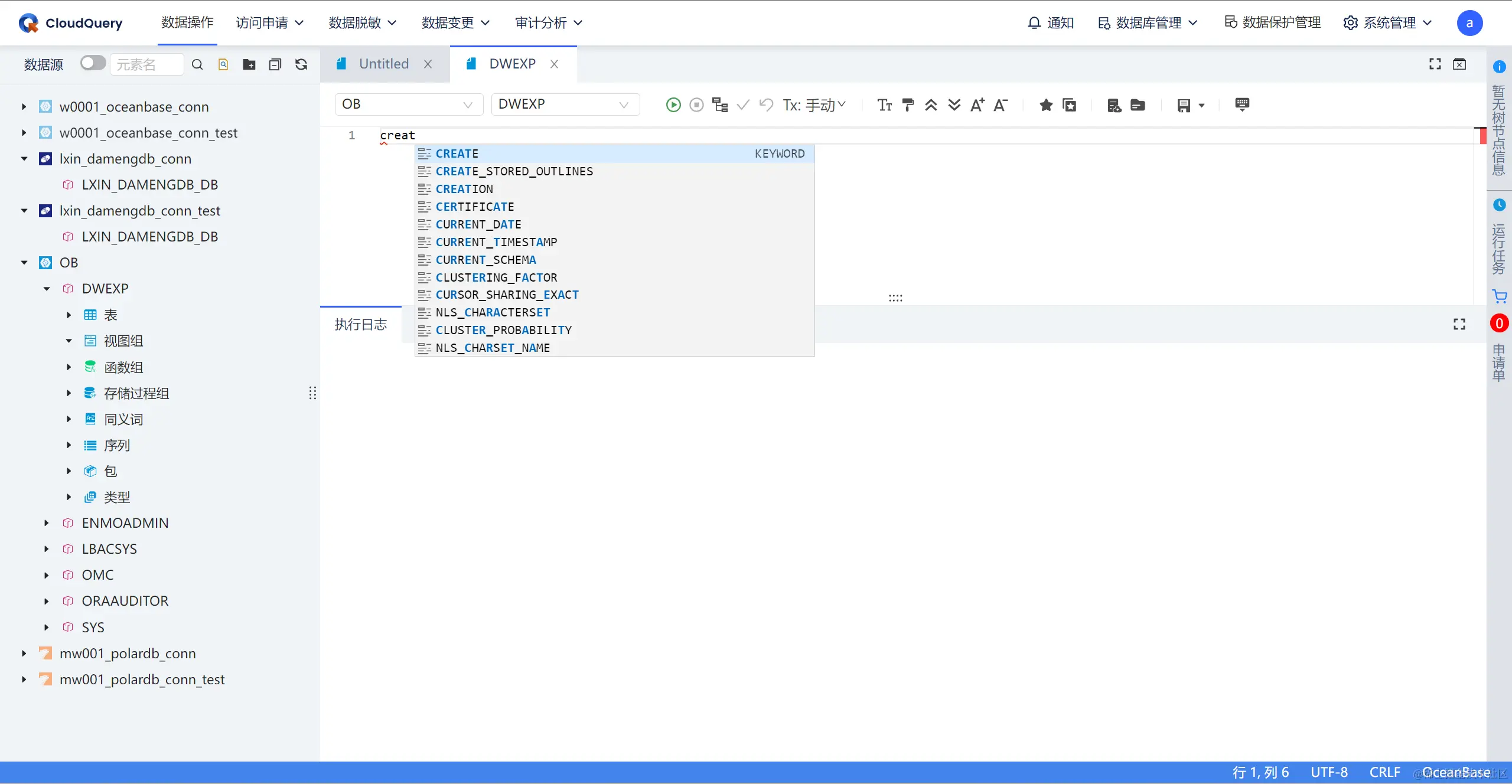Click the 执行日志 tab label

coord(360,324)
